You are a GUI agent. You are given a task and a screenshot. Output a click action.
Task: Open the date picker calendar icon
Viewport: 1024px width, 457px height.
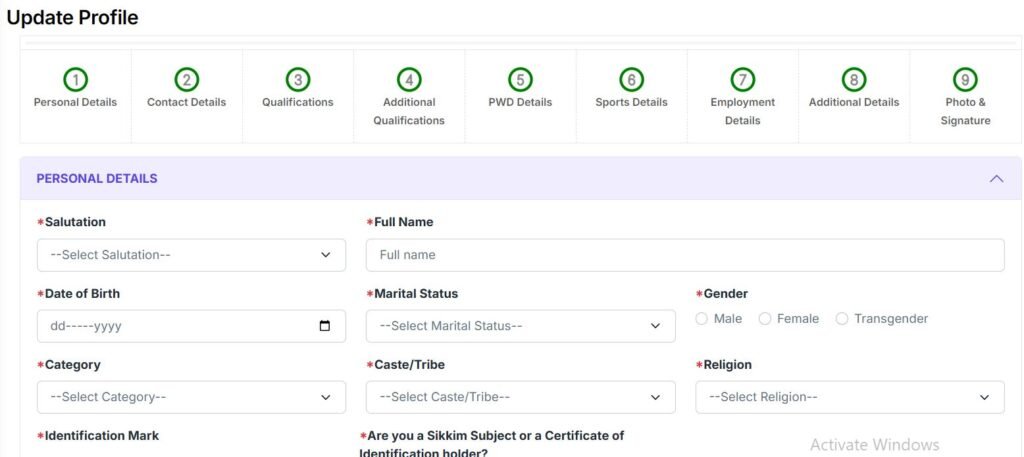point(325,326)
